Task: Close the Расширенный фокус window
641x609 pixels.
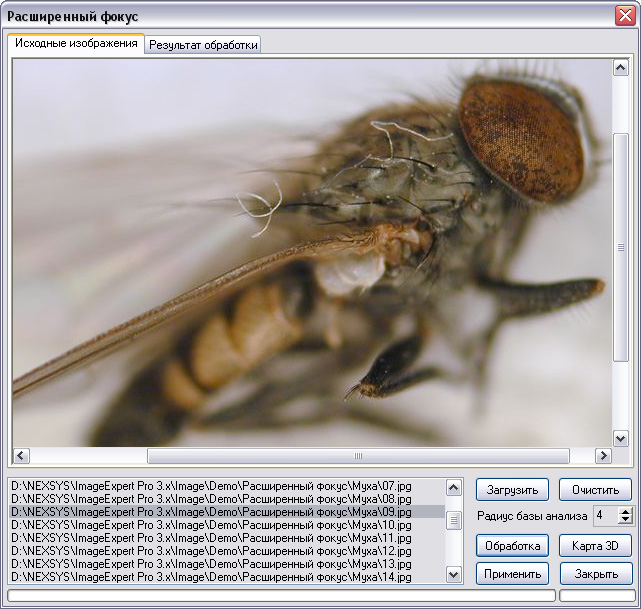Action: [x=624, y=17]
